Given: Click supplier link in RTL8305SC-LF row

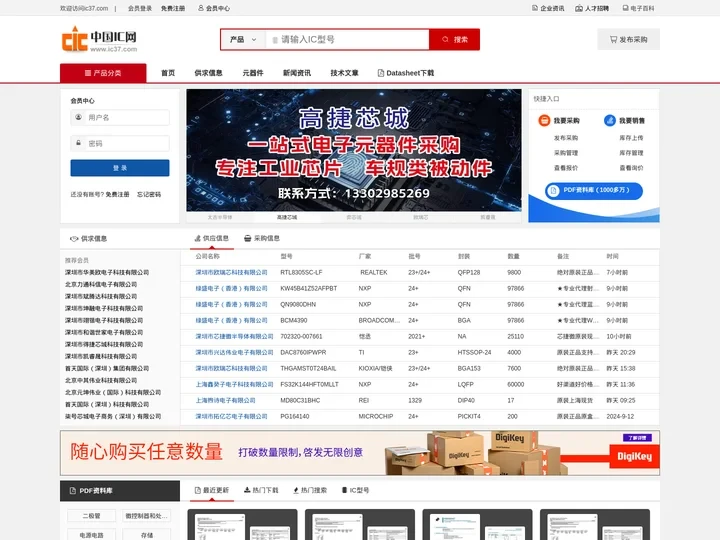Looking at the screenshot, I should 231,272.
